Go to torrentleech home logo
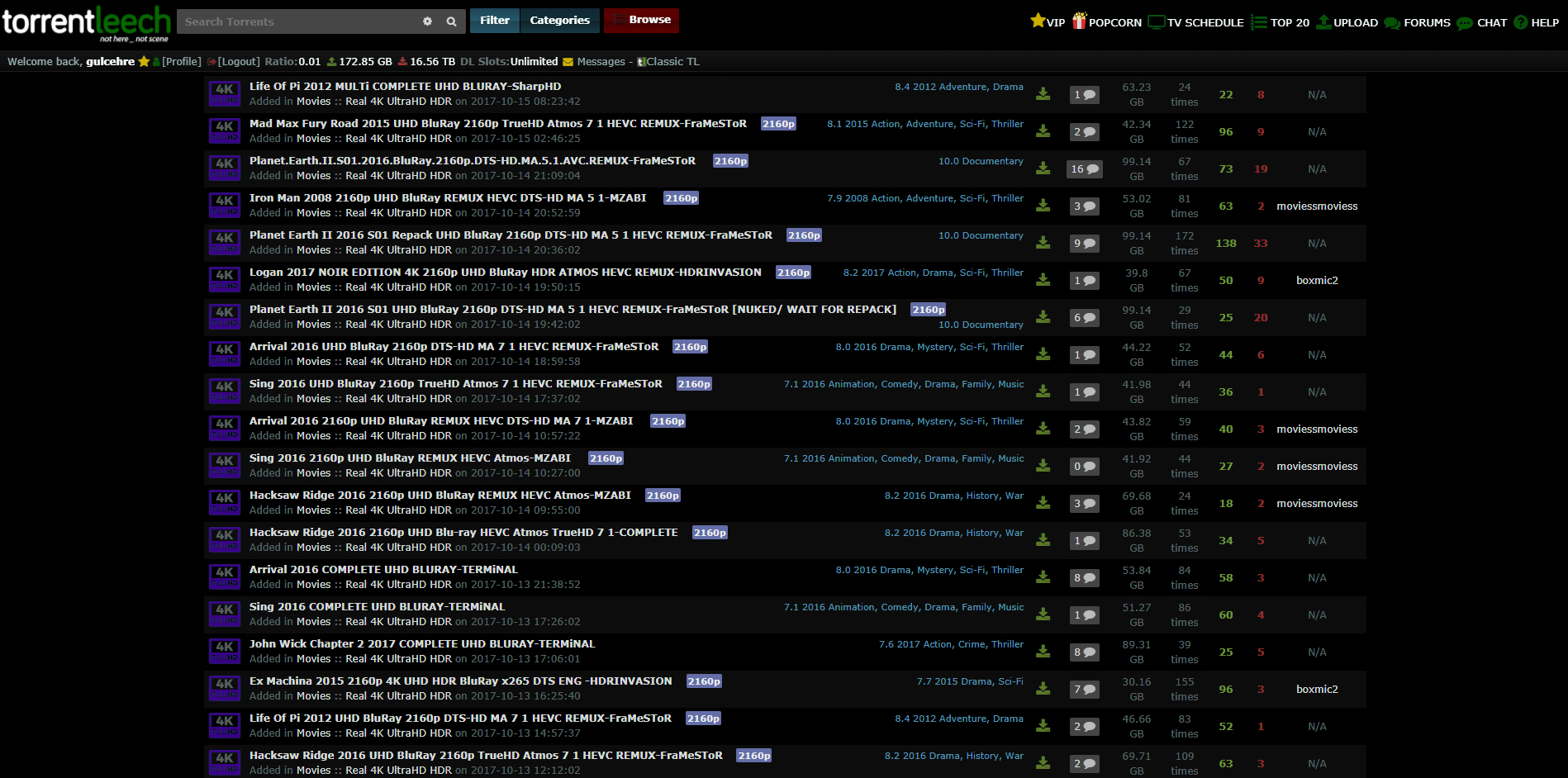This screenshot has width=1568, height=778. click(86, 22)
